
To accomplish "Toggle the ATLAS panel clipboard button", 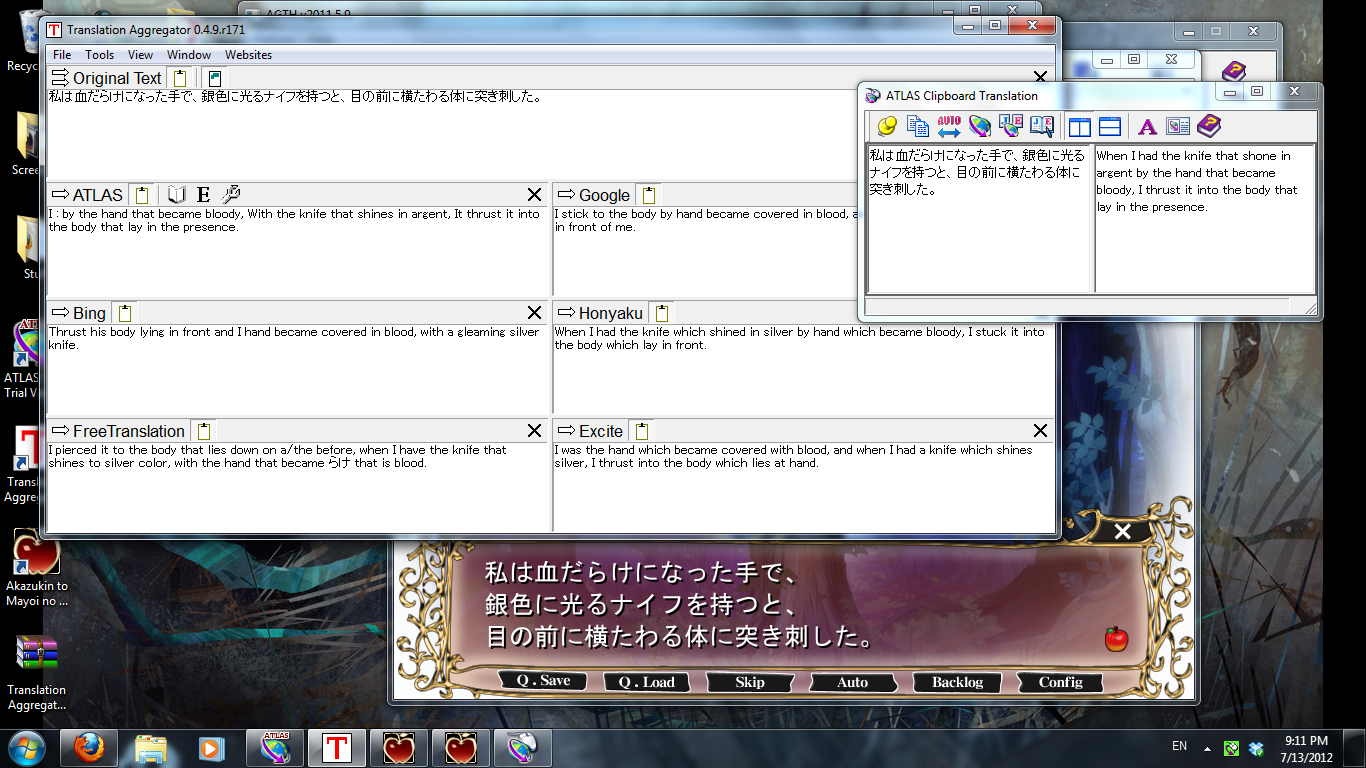I will pyautogui.click(x=142, y=195).
